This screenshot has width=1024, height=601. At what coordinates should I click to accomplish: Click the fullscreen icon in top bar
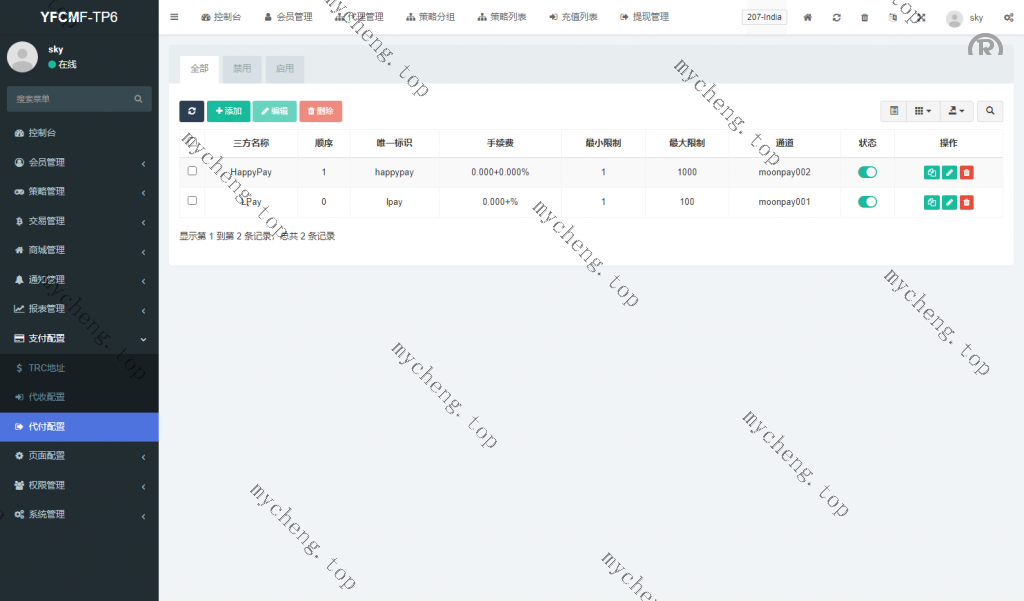[921, 18]
